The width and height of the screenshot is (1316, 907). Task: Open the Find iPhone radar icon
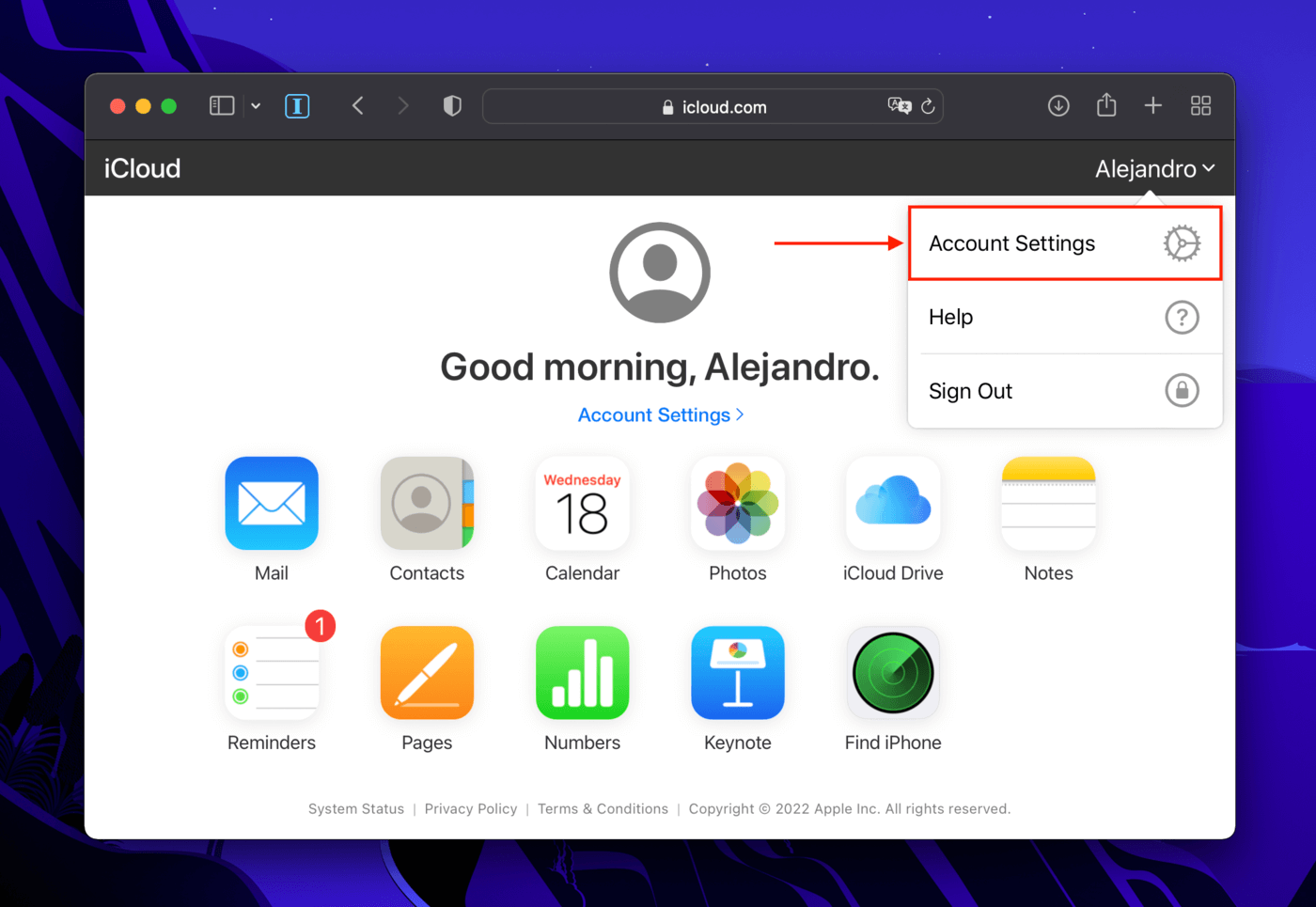(x=893, y=673)
